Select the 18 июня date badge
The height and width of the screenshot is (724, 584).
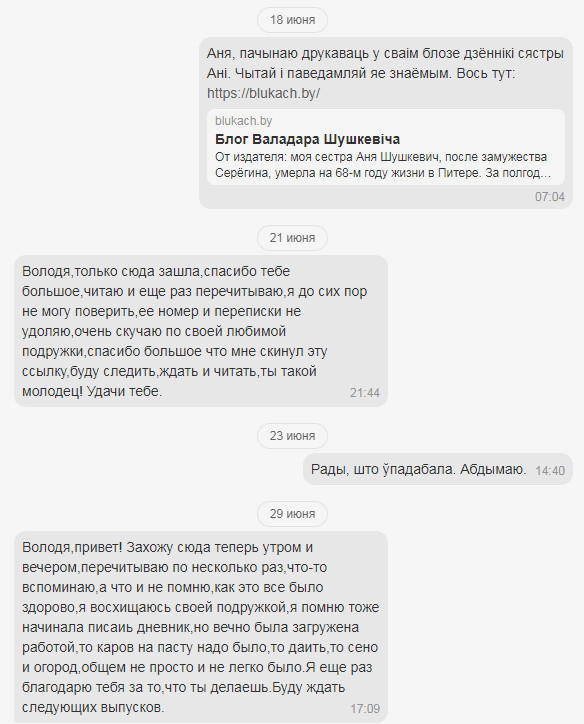(x=292, y=20)
